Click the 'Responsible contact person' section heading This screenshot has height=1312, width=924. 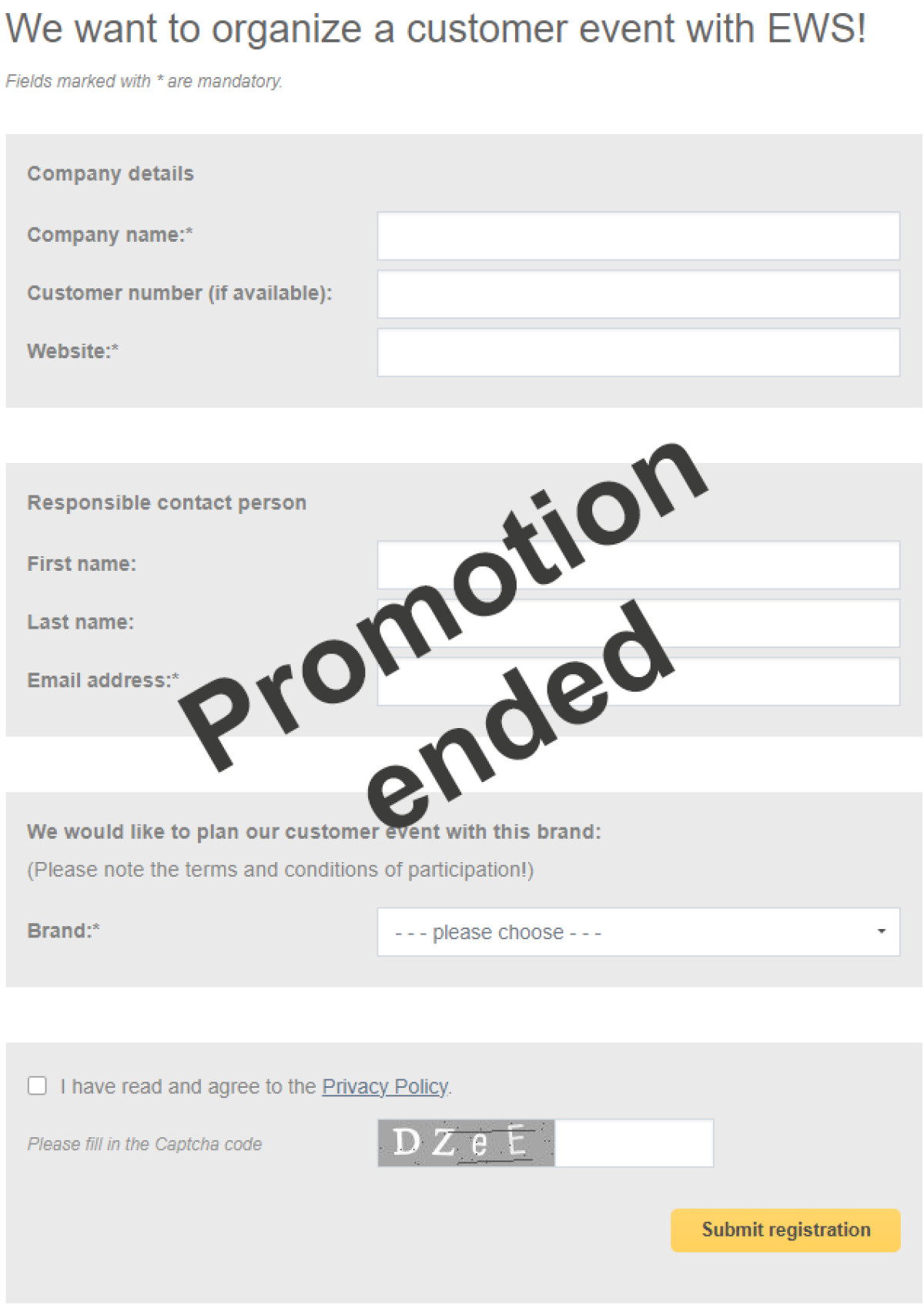pos(167,503)
